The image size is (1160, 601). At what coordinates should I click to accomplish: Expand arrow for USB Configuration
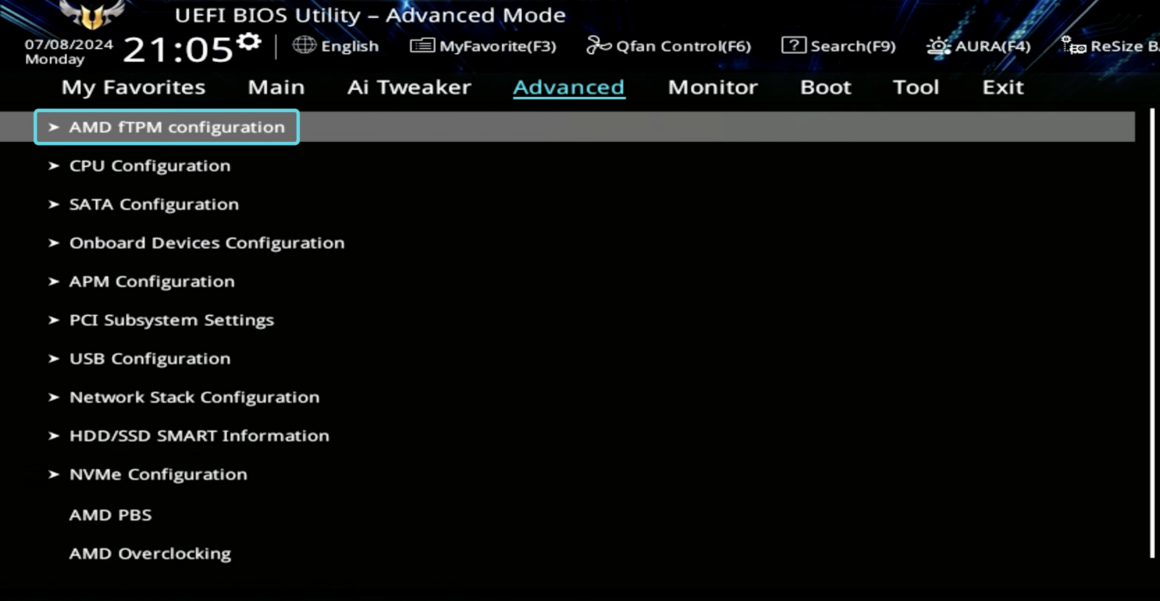click(x=53, y=358)
